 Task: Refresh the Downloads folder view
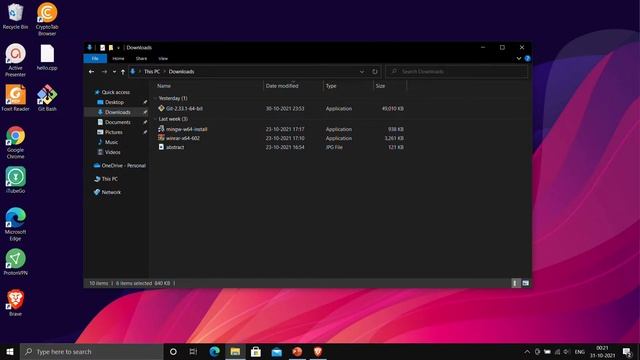[374, 71]
